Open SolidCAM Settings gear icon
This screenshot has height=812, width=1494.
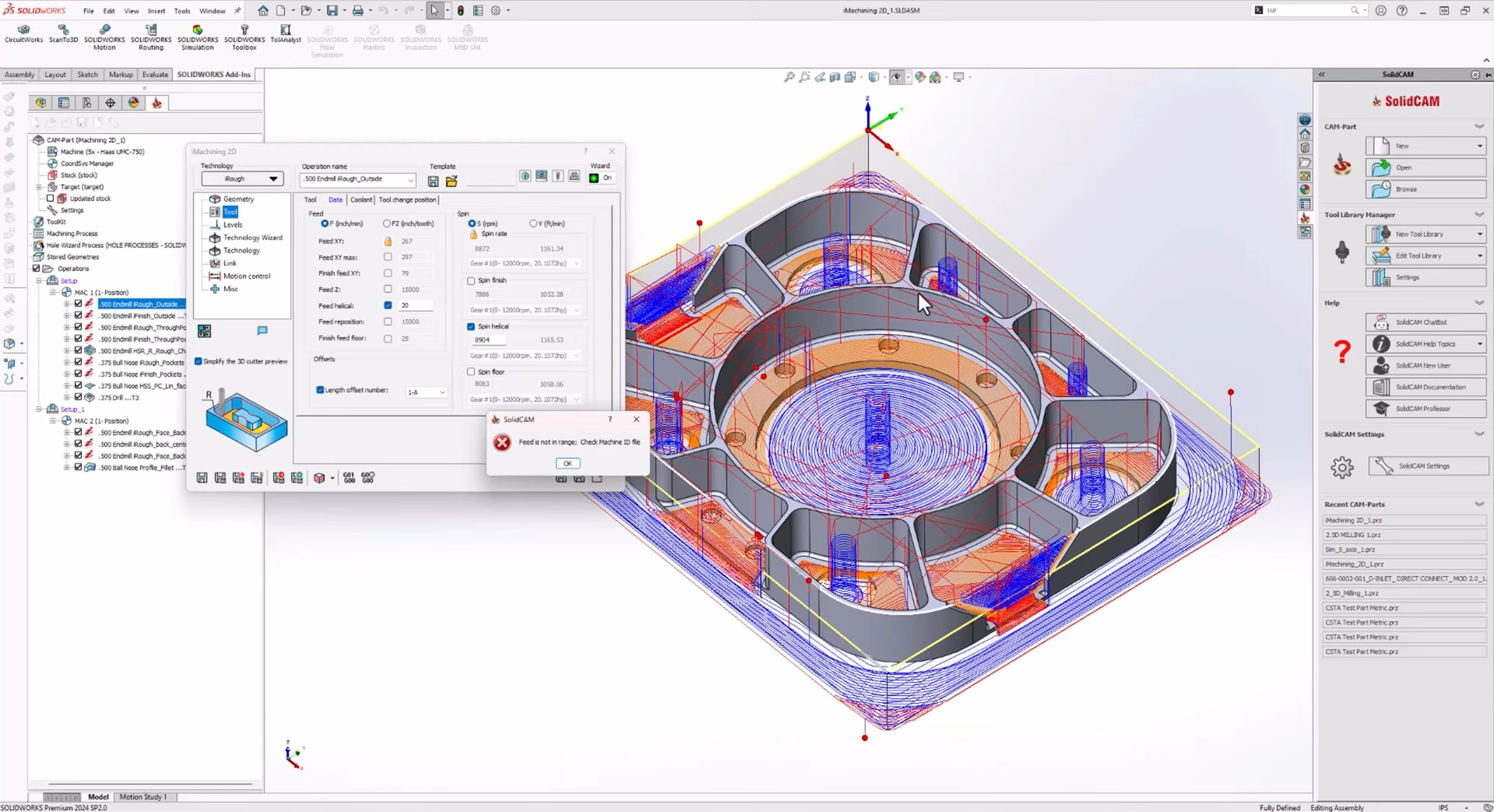coord(1342,467)
